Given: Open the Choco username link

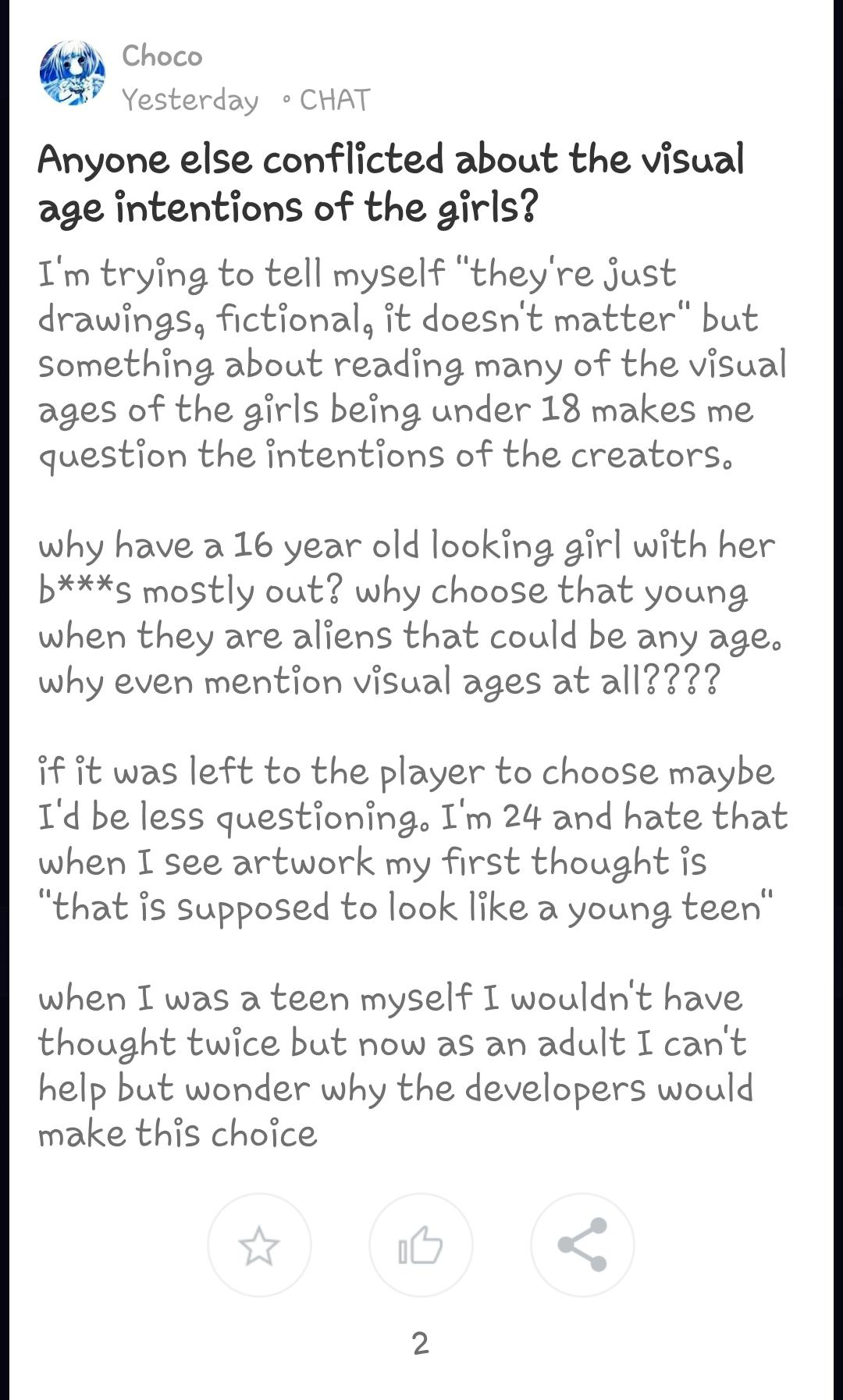Looking at the screenshot, I should coord(162,56).
